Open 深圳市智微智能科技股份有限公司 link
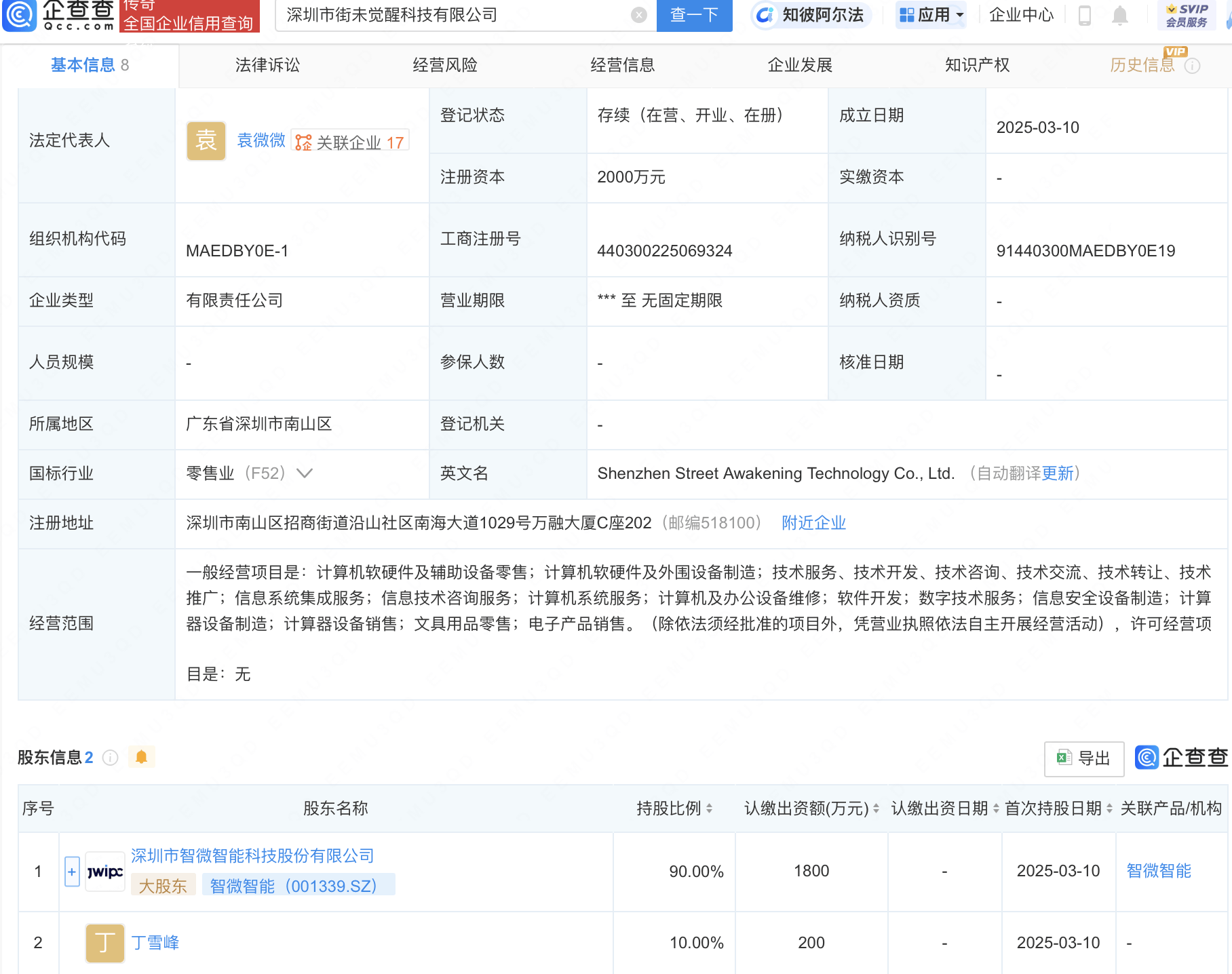The height and width of the screenshot is (974, 1232). pos(252,856)
